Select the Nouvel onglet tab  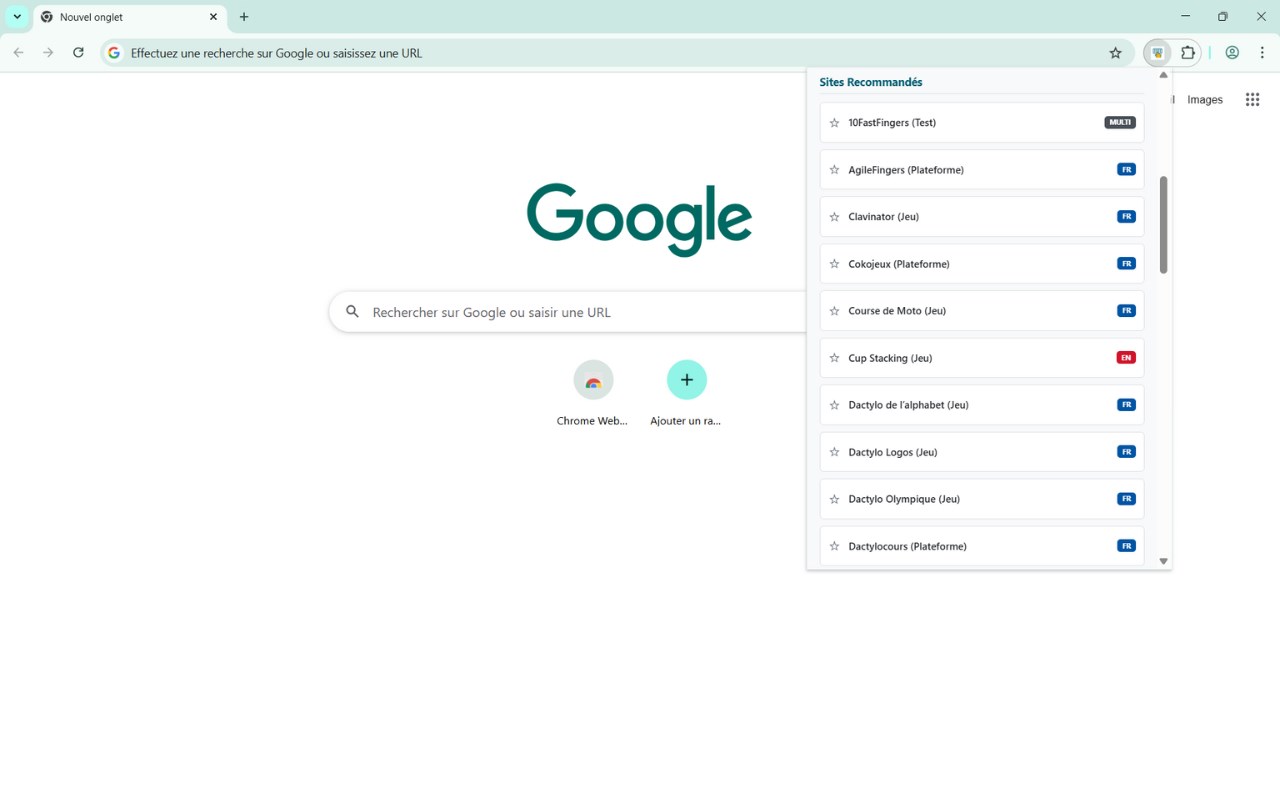(x=130, y=17)
